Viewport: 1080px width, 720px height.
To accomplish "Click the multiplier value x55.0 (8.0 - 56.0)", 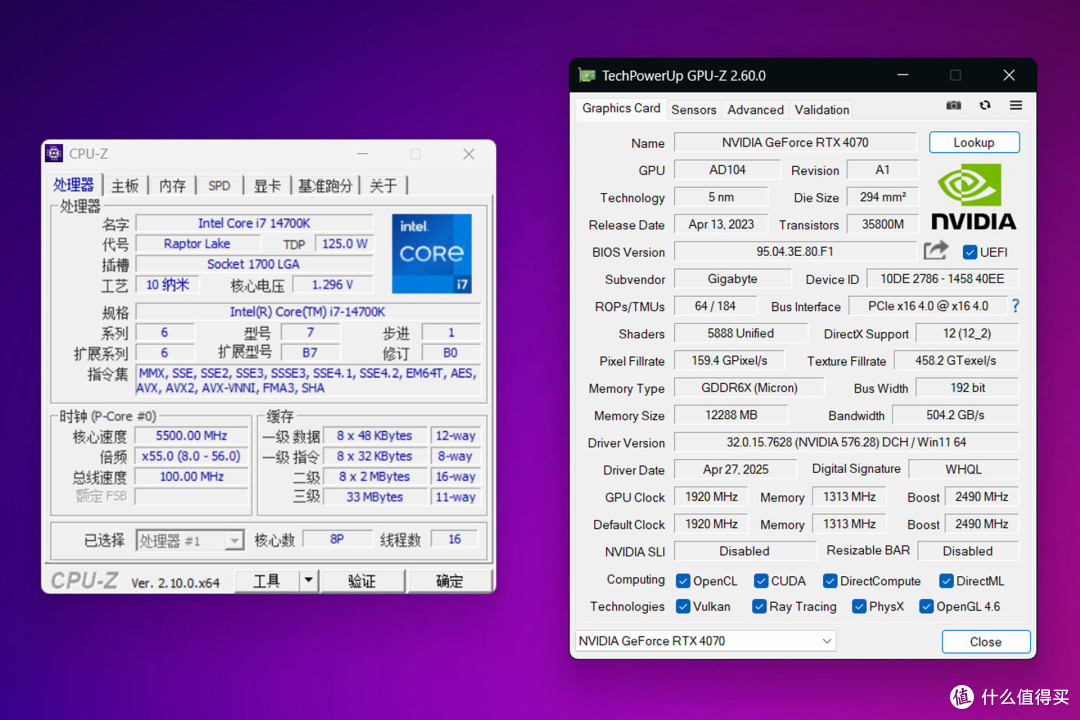I will (191, 456).
